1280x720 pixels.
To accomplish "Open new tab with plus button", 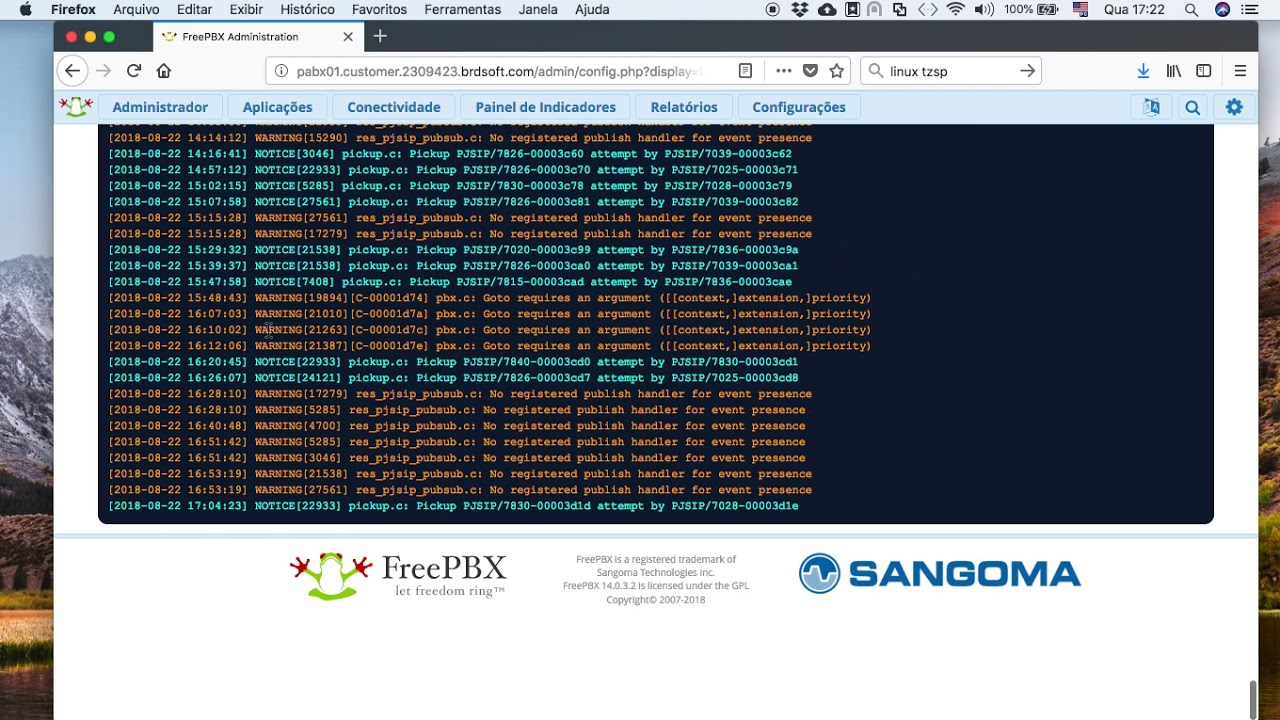I will (x=380, y=36).
